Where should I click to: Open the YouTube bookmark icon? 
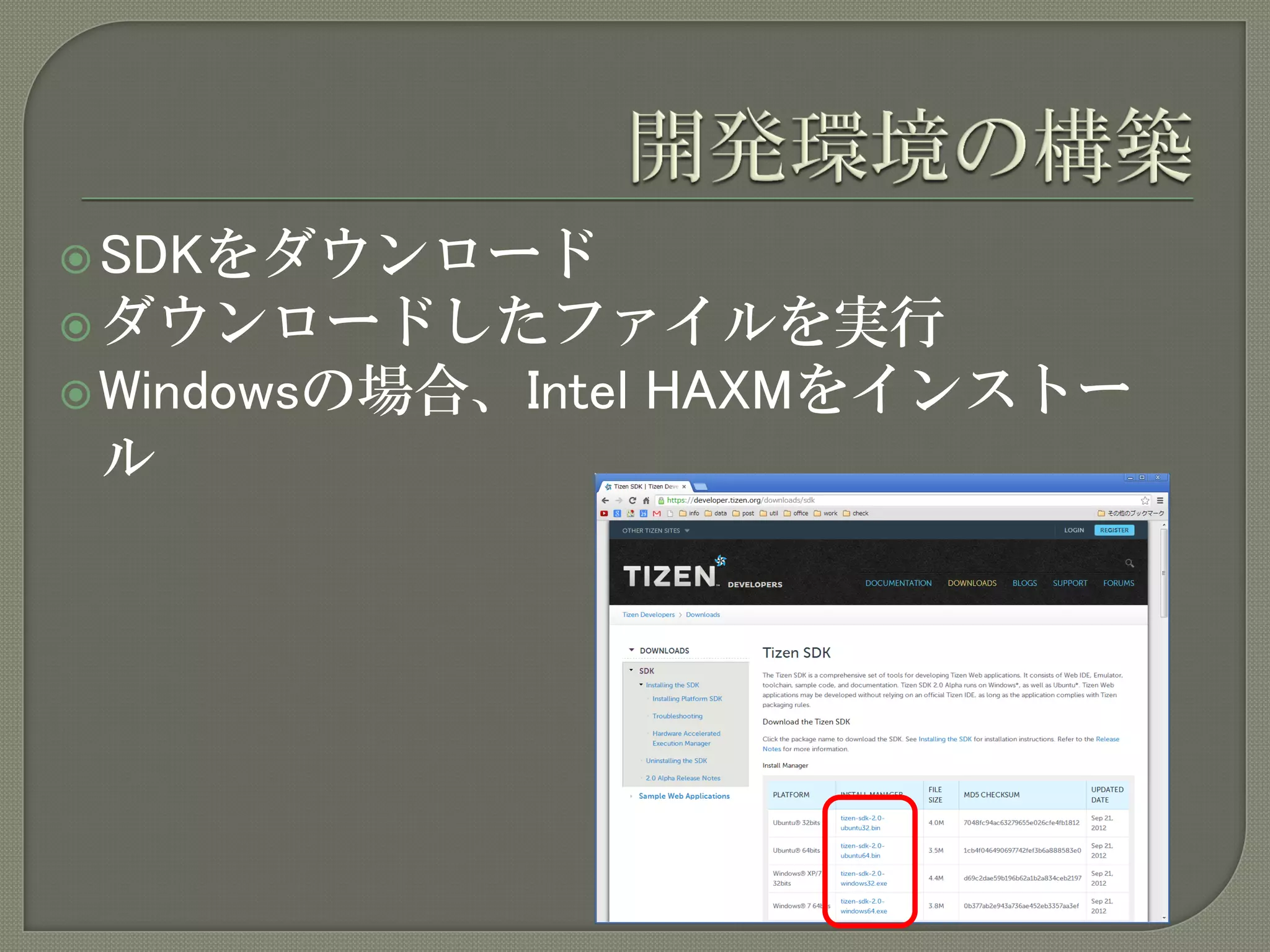[604, 513]
